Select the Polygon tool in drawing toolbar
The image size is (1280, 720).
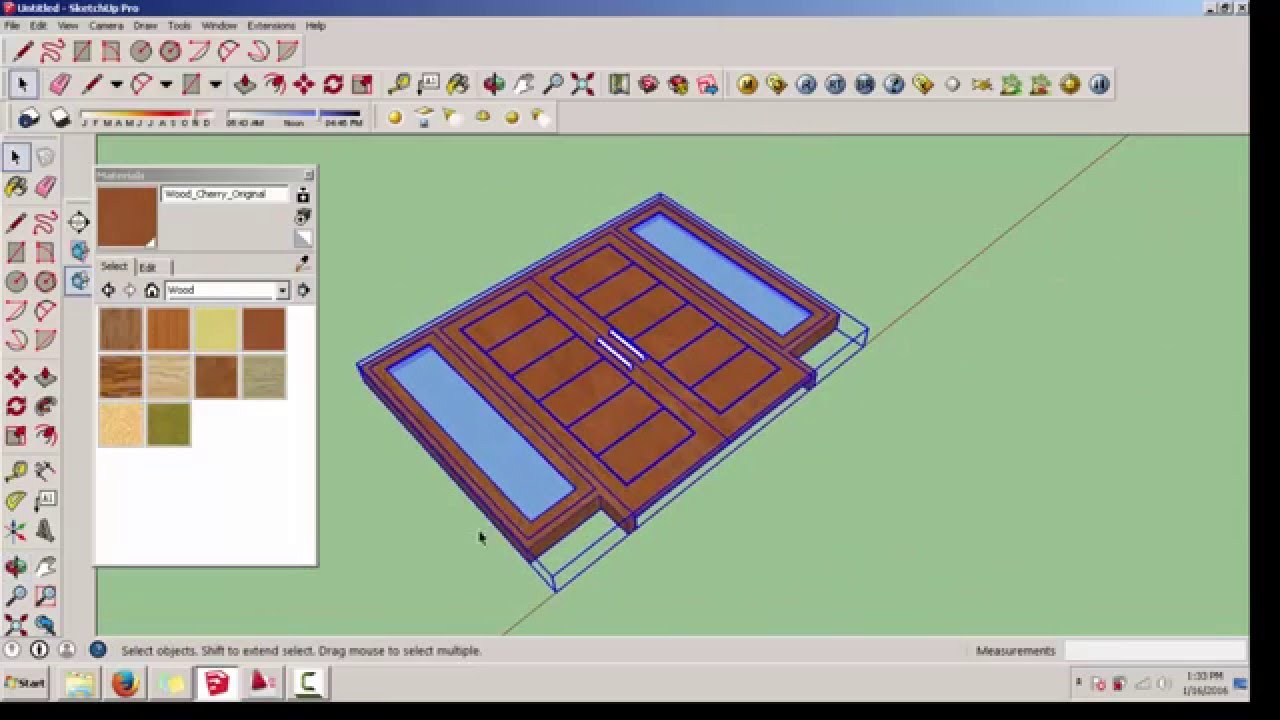170,51
